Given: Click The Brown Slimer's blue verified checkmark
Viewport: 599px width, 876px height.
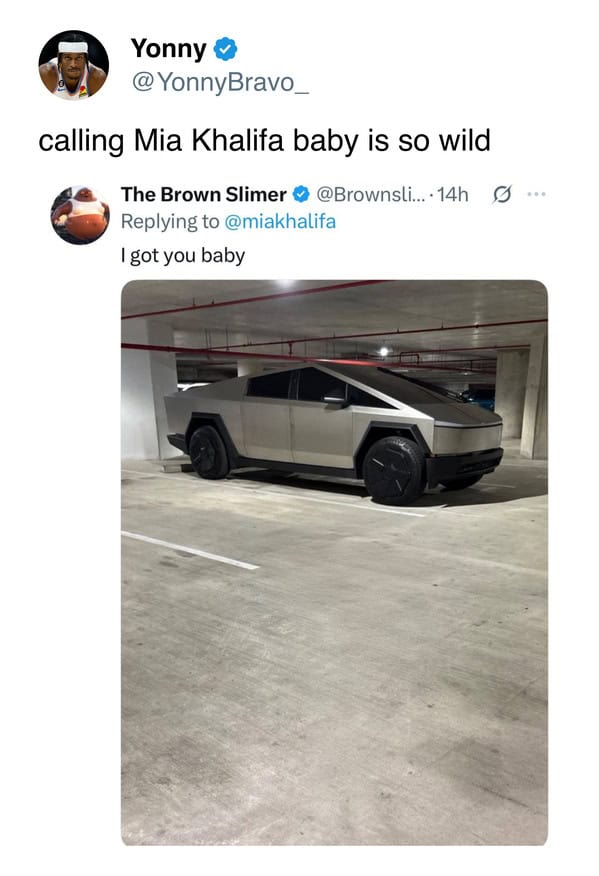Looking at the screenshot, I should tap(301, 194).
